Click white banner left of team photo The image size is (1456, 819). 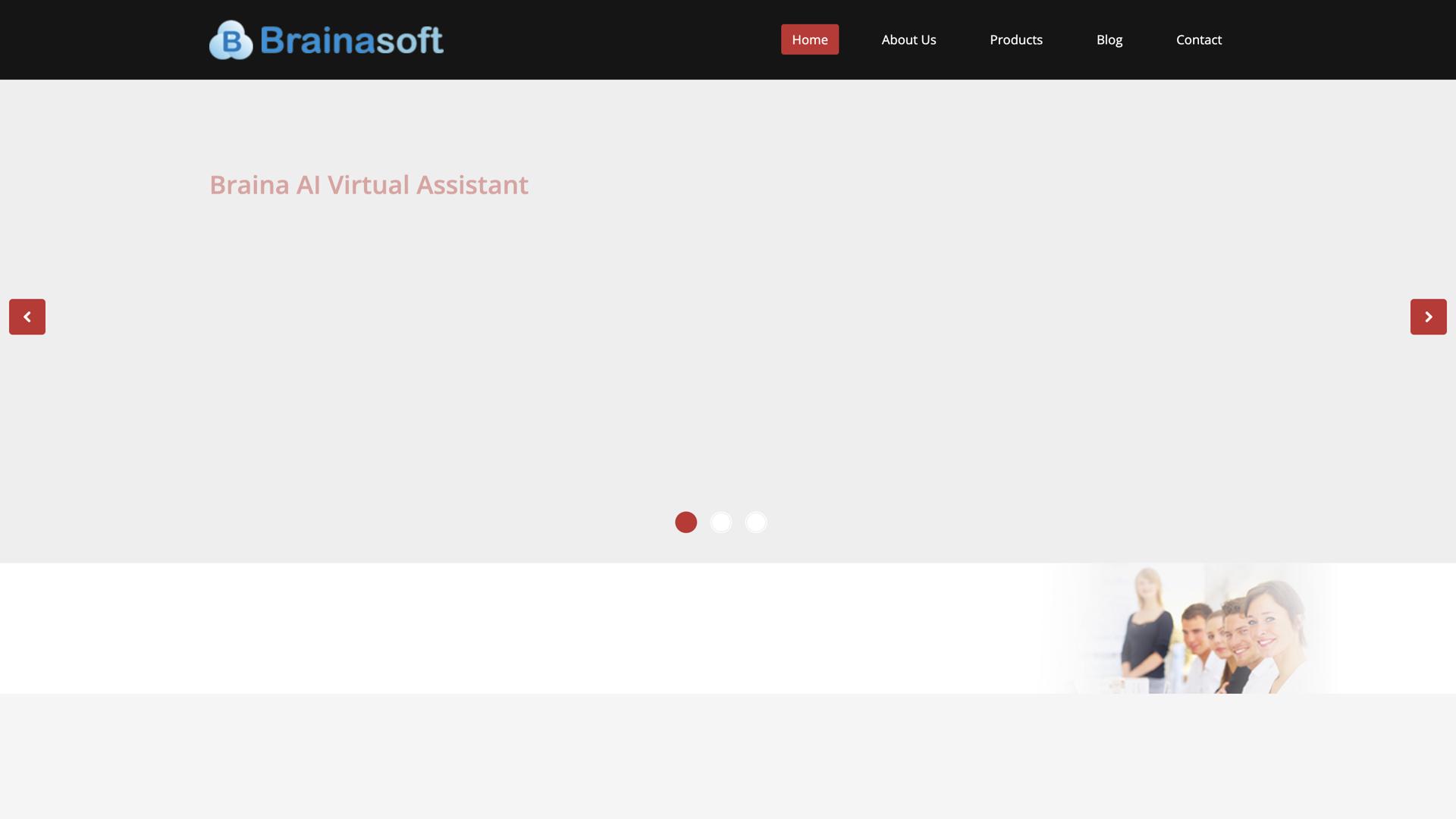pyautogui.click(x=531, y=628)
